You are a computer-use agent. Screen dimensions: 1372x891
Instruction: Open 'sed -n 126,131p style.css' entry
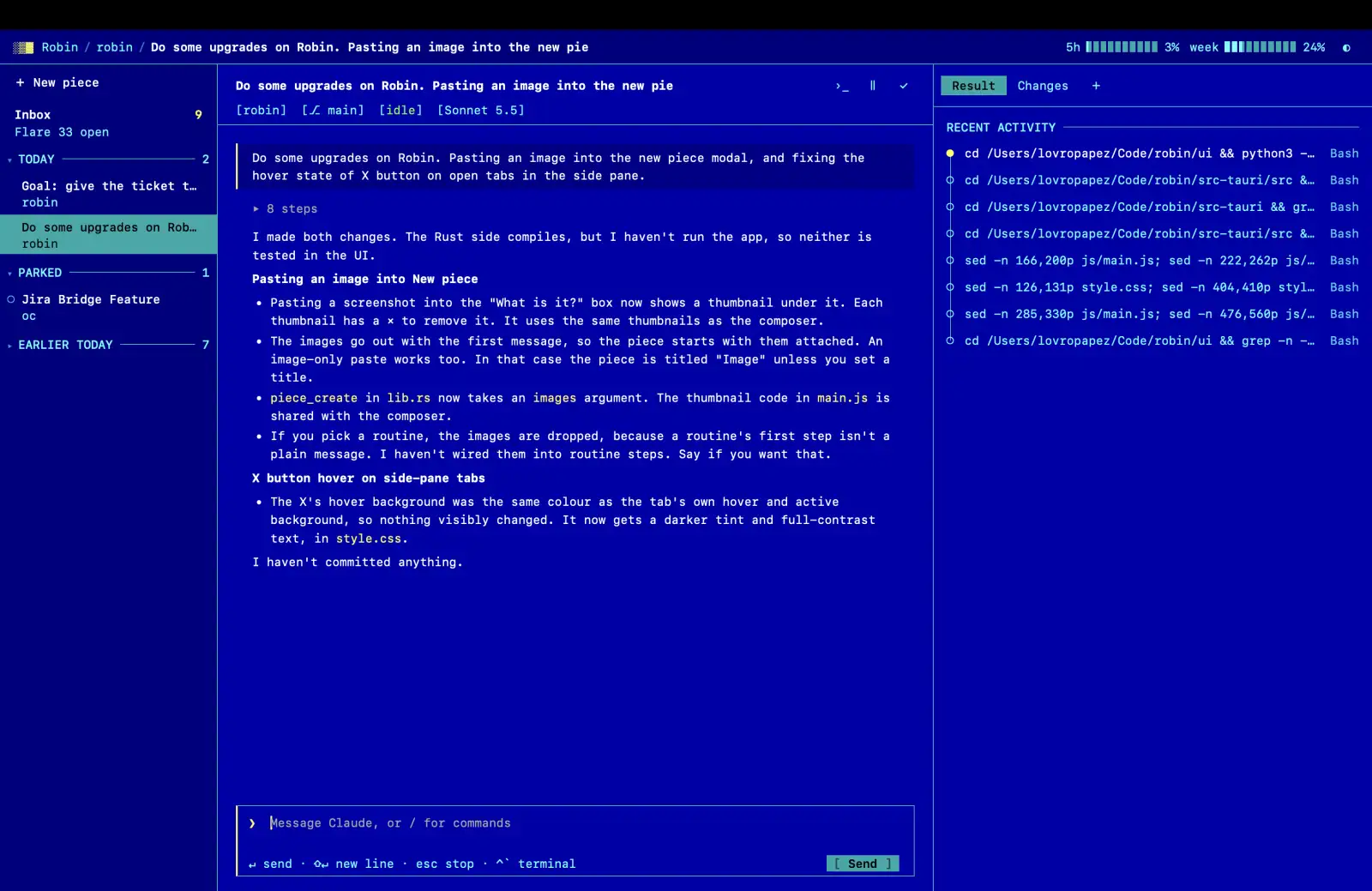(1152, 287)
